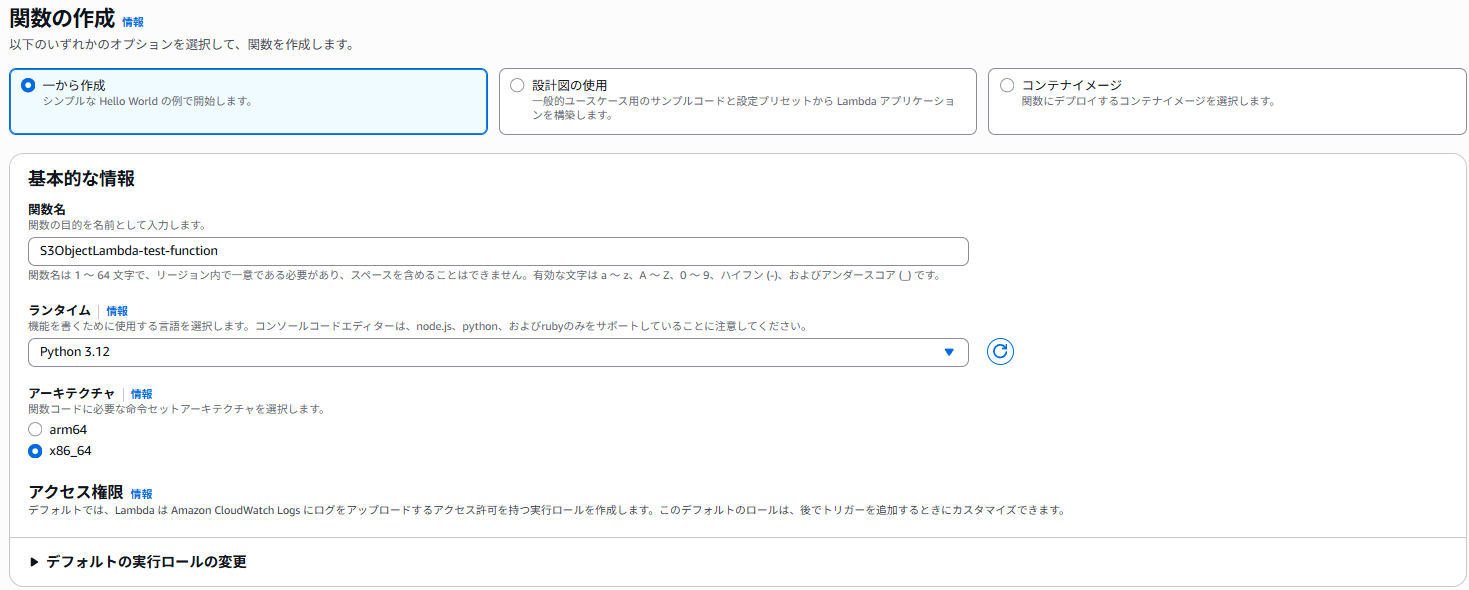Select x86_64 architecture radio button

pos(35,451)
